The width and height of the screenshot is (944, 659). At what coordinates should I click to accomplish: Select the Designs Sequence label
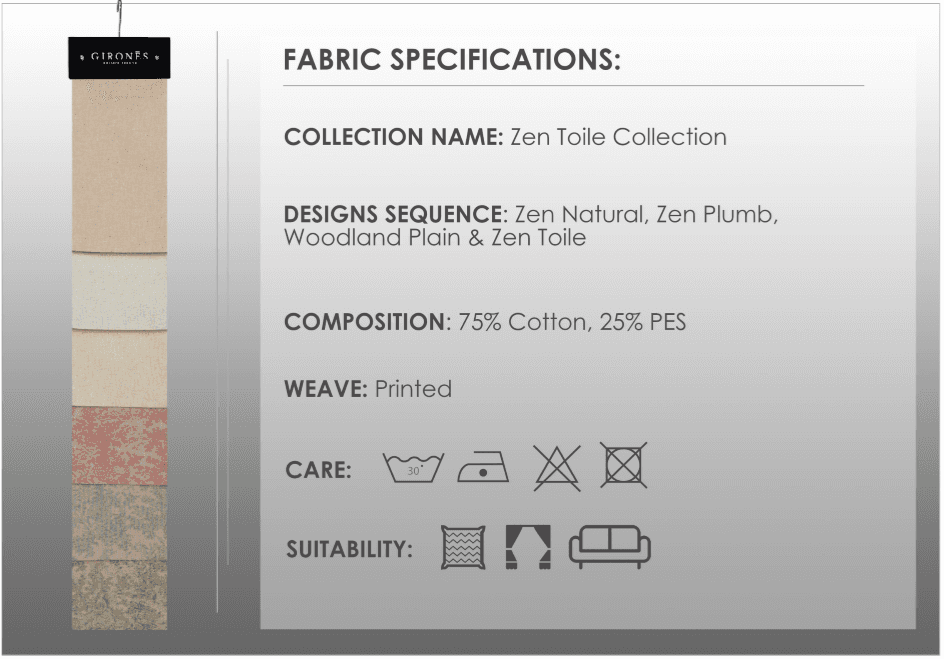[x=392, y=215]
